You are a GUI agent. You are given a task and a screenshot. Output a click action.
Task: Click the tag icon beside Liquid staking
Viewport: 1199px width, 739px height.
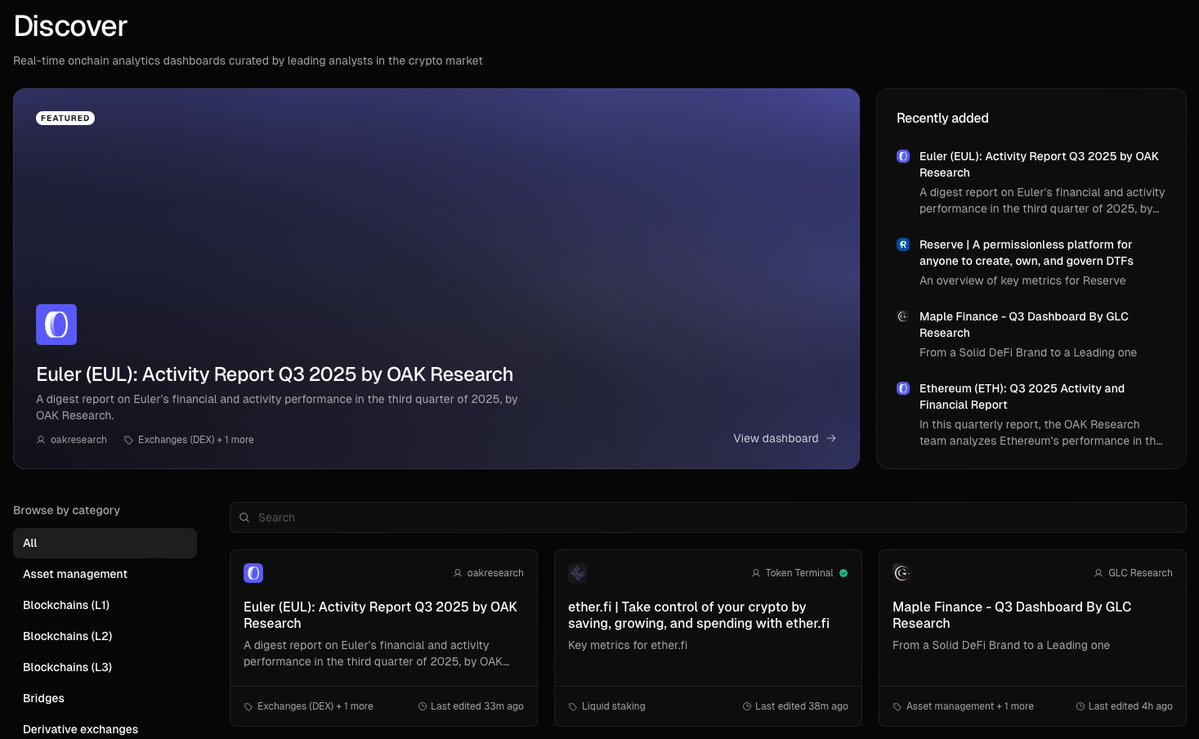[573, 707]
